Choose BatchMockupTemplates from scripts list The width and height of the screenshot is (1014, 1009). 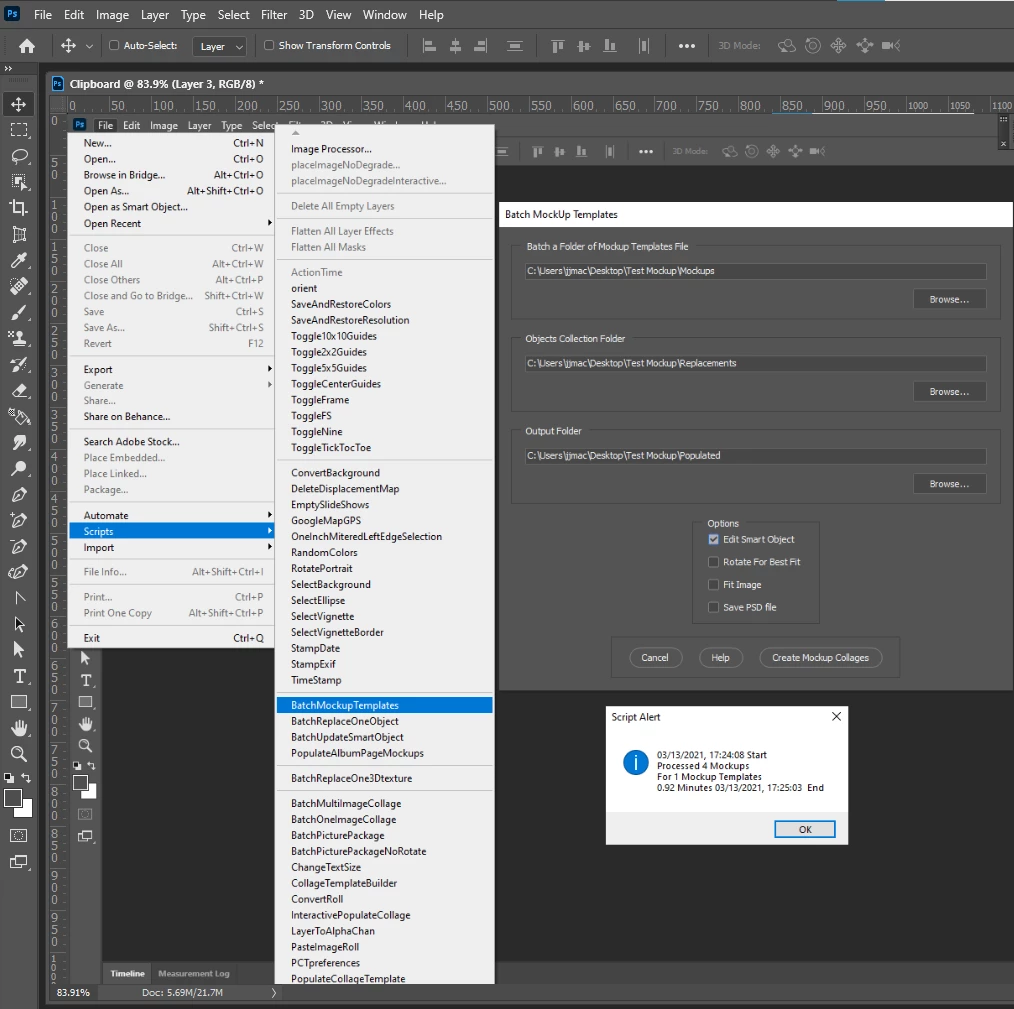point(384,705)
